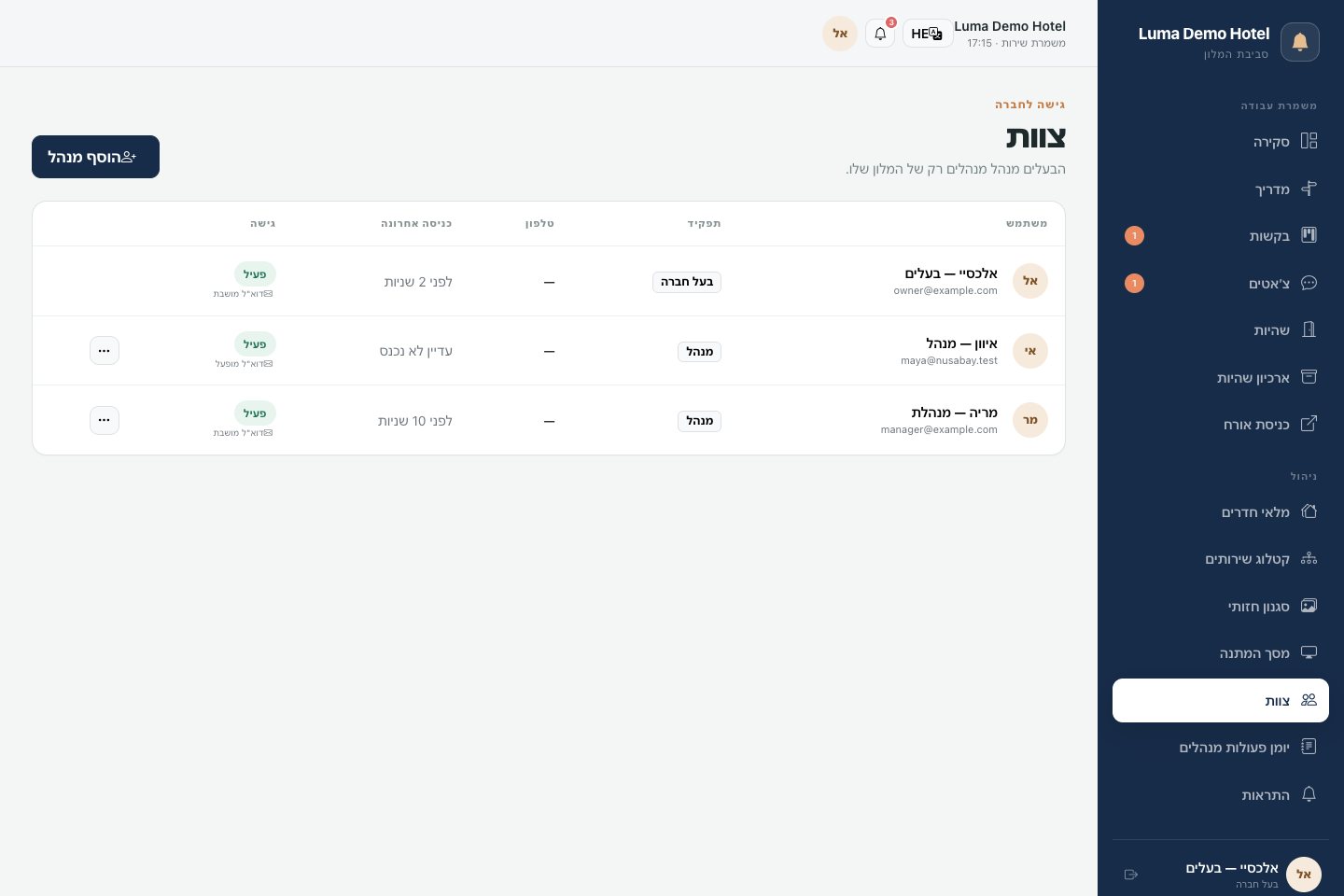Select the צוות team menu item
The image size is (1344, 896).
point(1221,700)
